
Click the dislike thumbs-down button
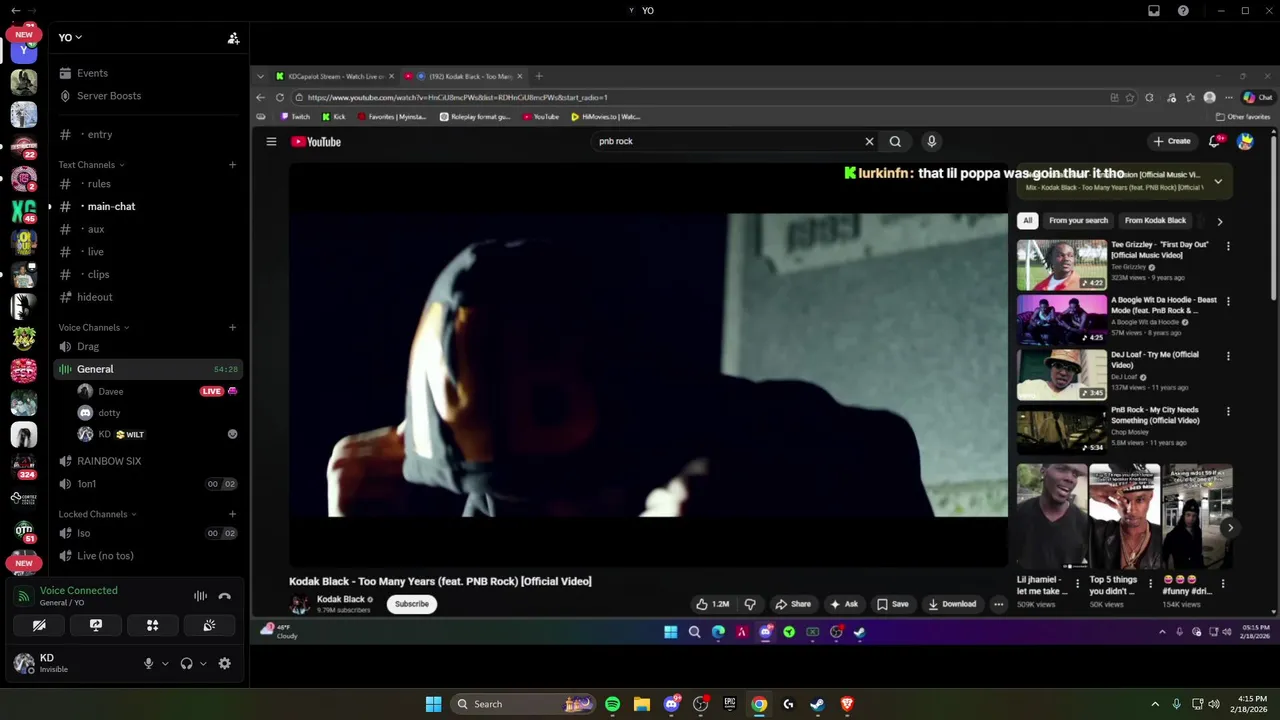pyautogui.click(x=750, y=604)
